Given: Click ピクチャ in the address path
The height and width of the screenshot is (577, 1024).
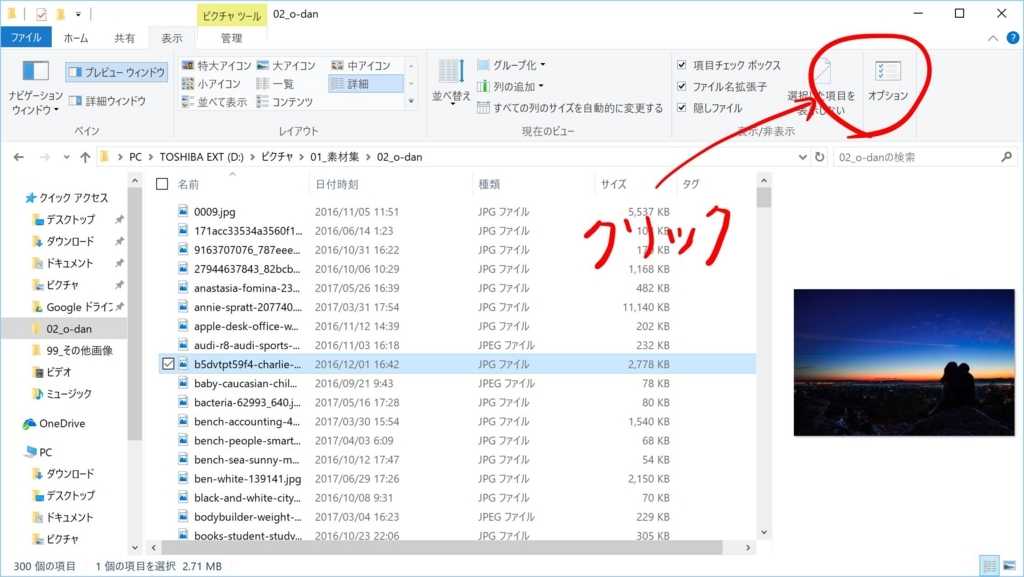Looking at the screenshot, I should 277,157.
